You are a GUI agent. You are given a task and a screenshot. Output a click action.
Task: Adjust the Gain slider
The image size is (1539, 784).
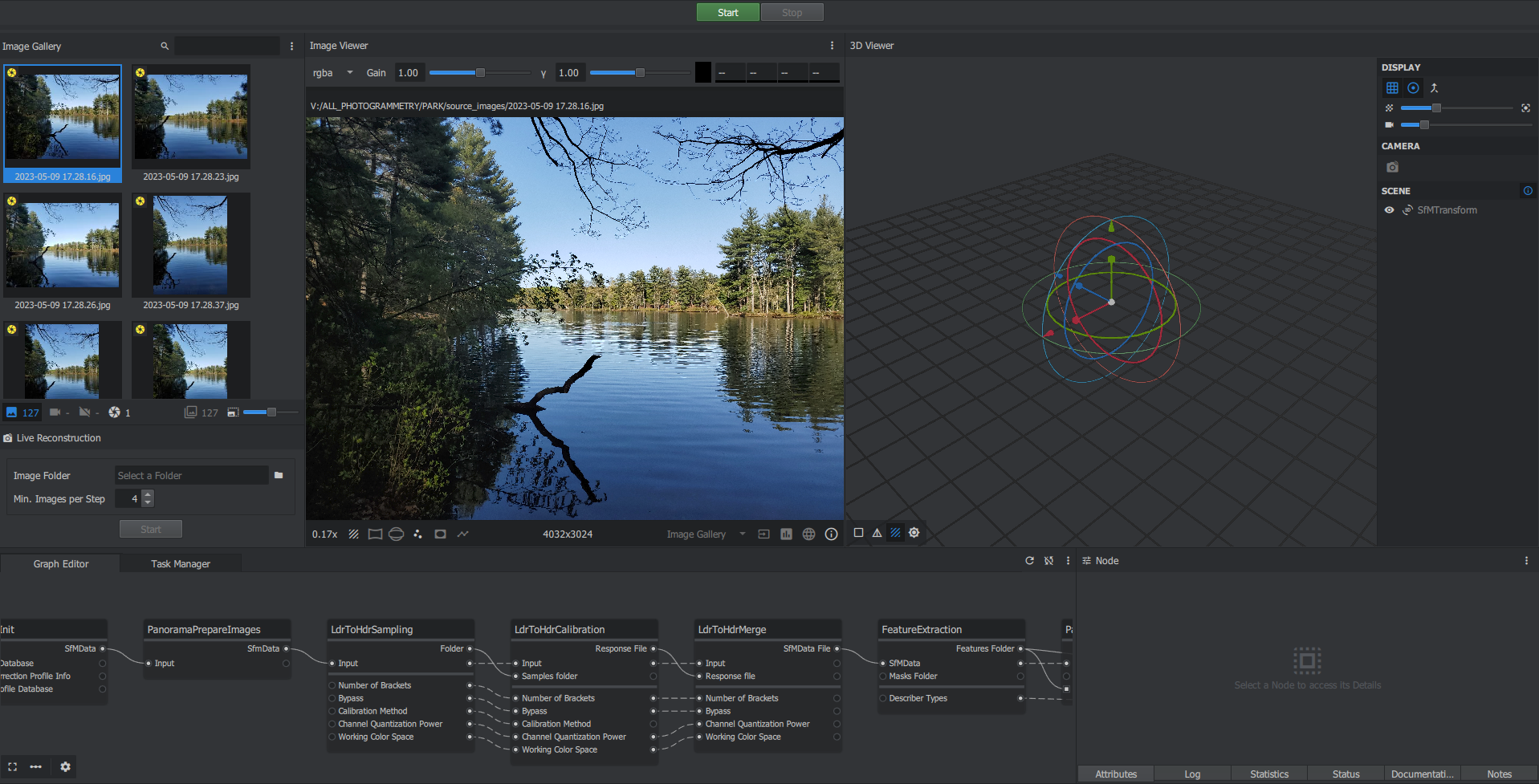point(479,73)
